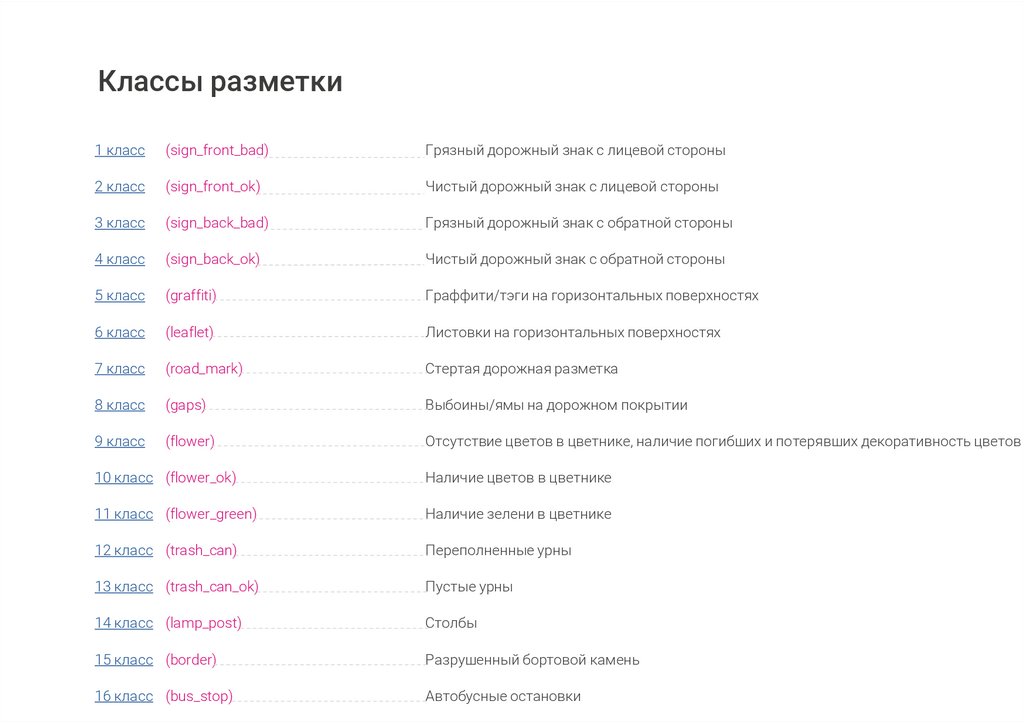
Task: Open the "1 класс" link
Action: (x=120, y=150)
